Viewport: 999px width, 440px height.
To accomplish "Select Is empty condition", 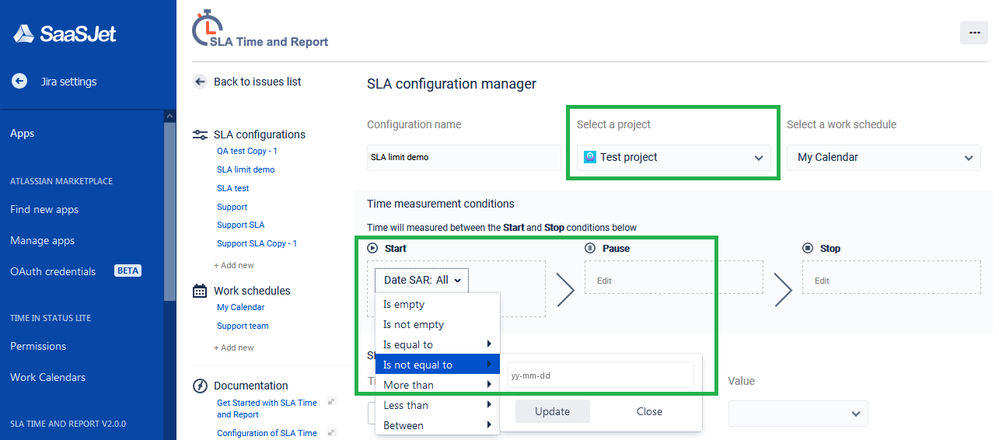I will (x=438, y=304).
